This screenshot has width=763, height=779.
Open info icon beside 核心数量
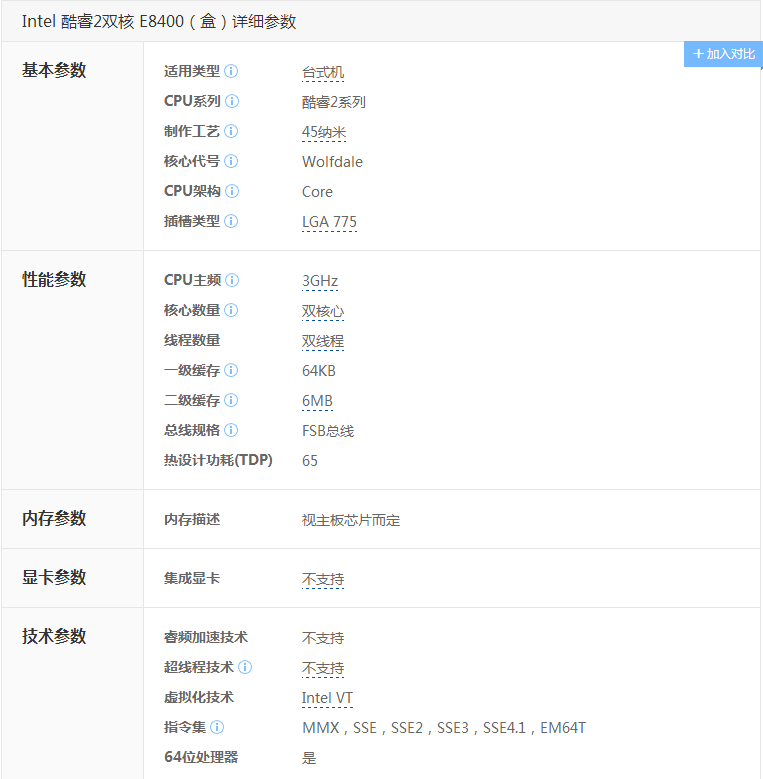pos(231,310)
